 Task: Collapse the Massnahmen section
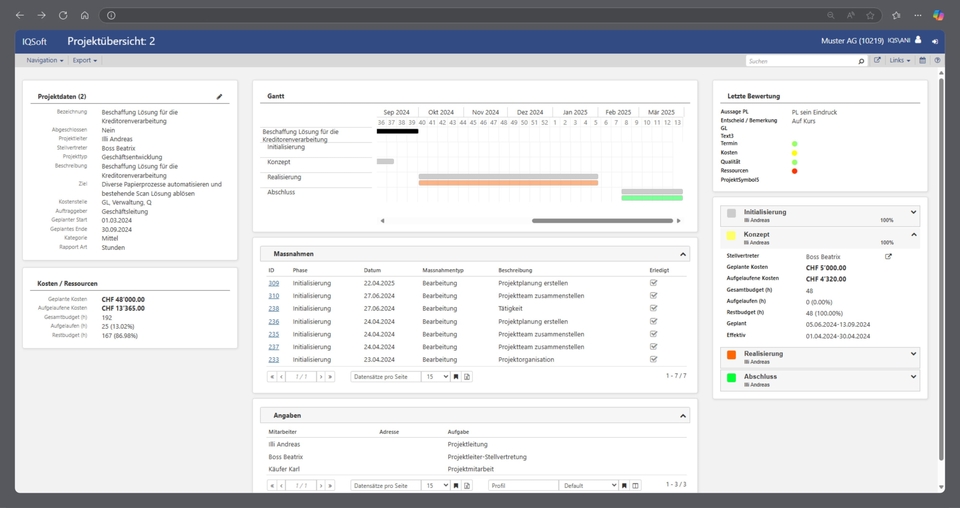pos(683,254)
